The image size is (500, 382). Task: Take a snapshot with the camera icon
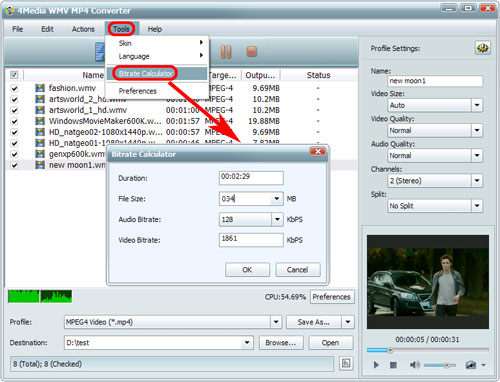(x=470, y=365)
